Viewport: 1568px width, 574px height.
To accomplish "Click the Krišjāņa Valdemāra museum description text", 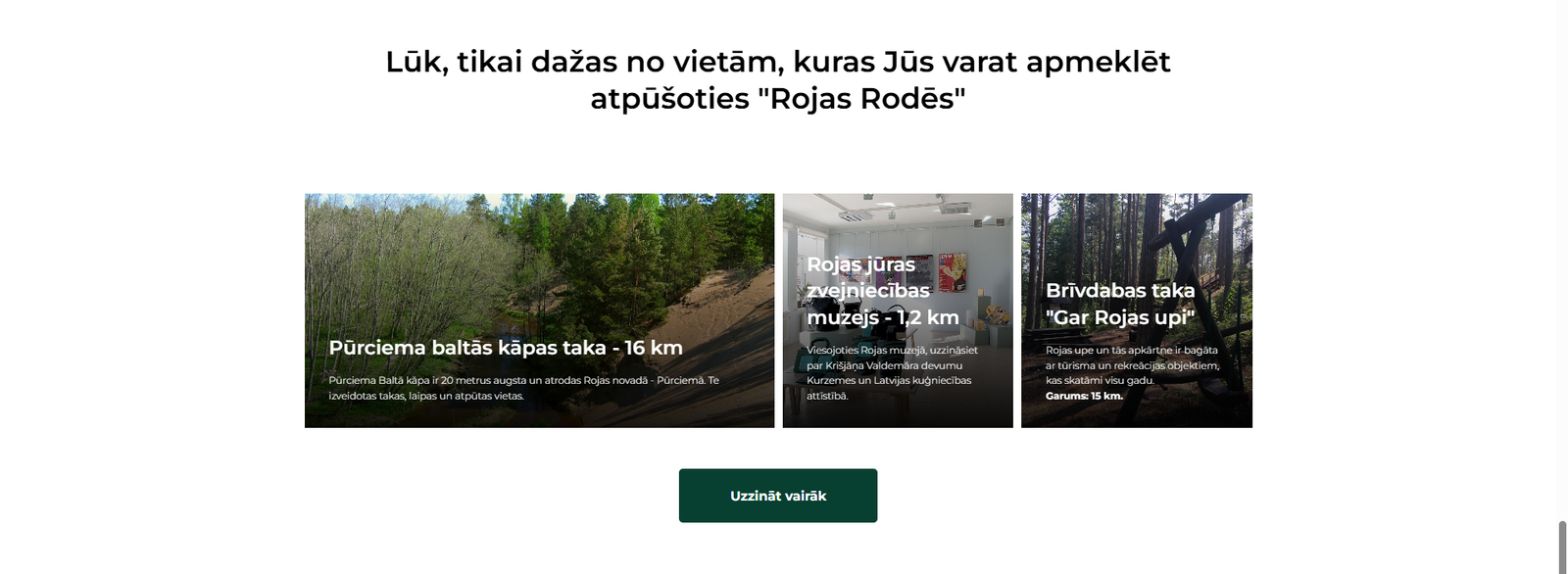I will click(892, 373).
